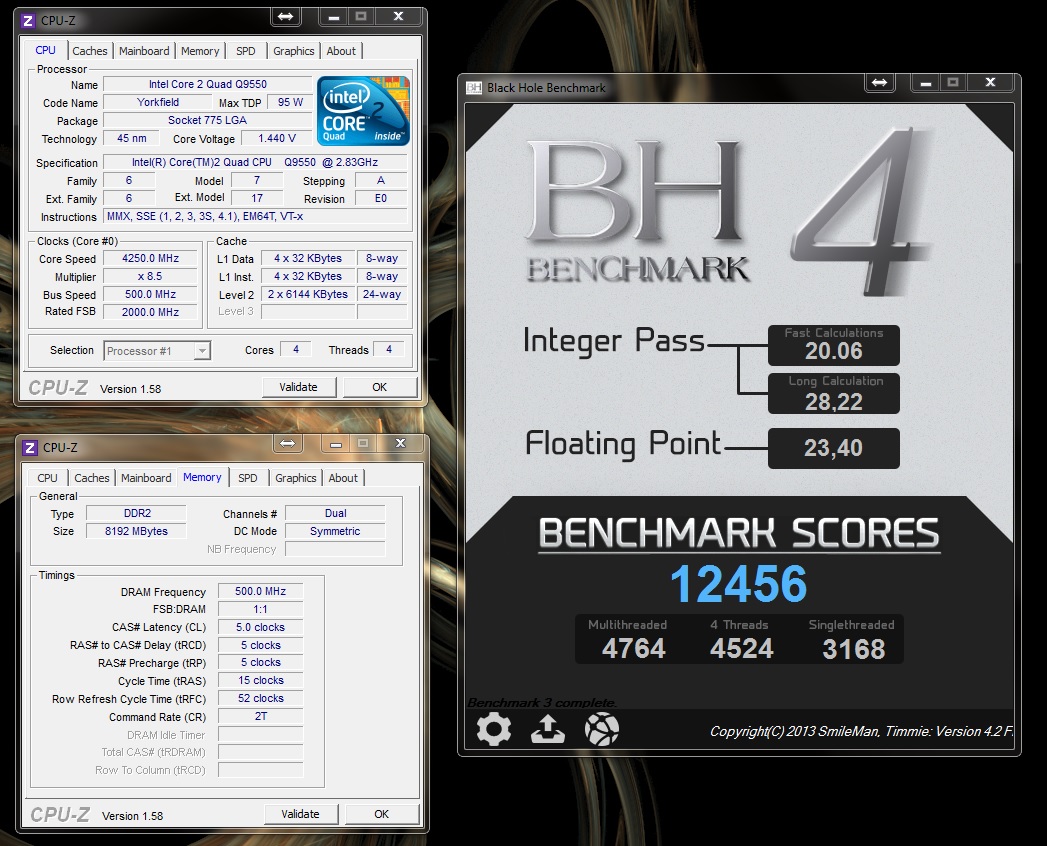This screenshot has height=846, width=1047.
Task: Click the Command Rate value '2T'
Action: point(260,716)
